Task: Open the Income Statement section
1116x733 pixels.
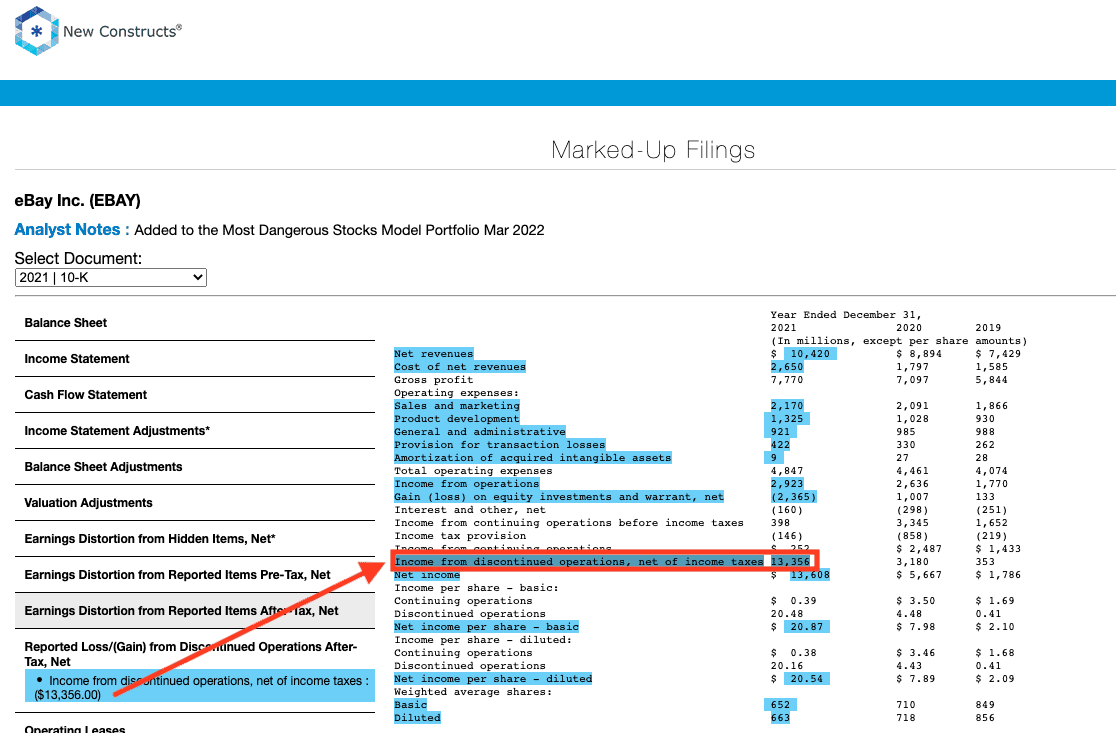Action: coord(77,359)
